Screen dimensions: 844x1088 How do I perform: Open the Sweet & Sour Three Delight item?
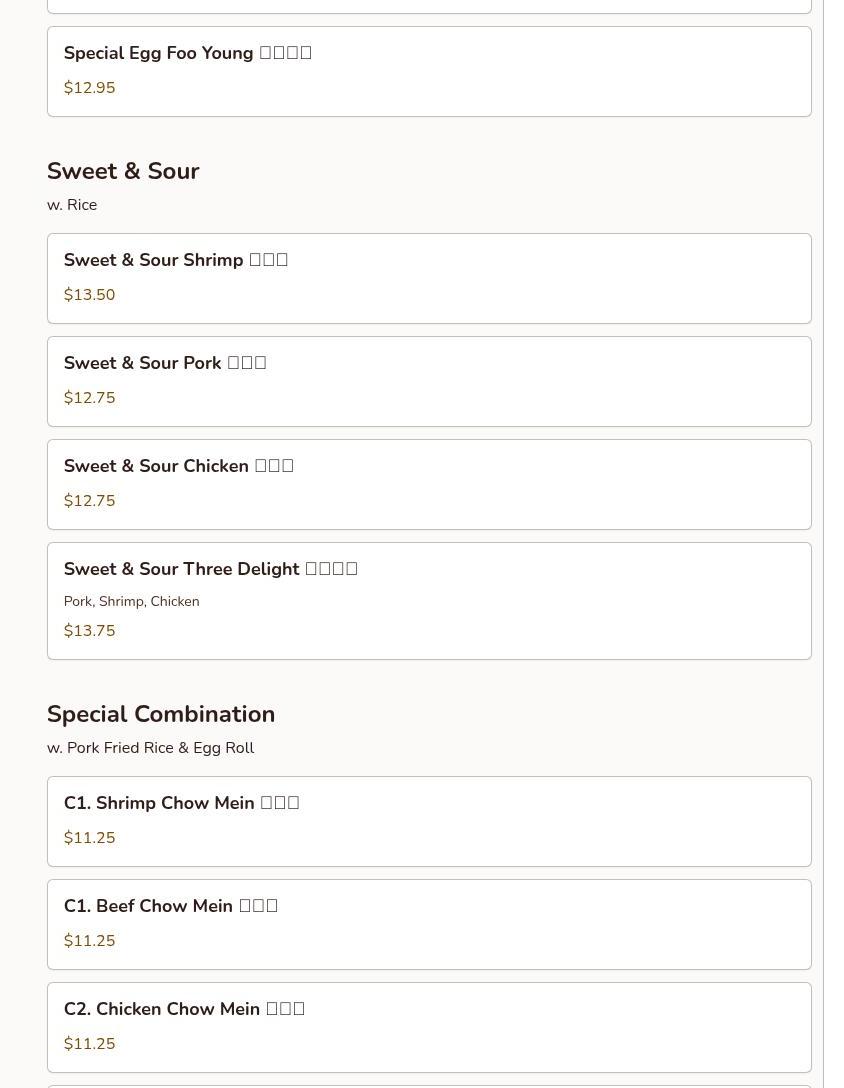(x=210, y=570)
